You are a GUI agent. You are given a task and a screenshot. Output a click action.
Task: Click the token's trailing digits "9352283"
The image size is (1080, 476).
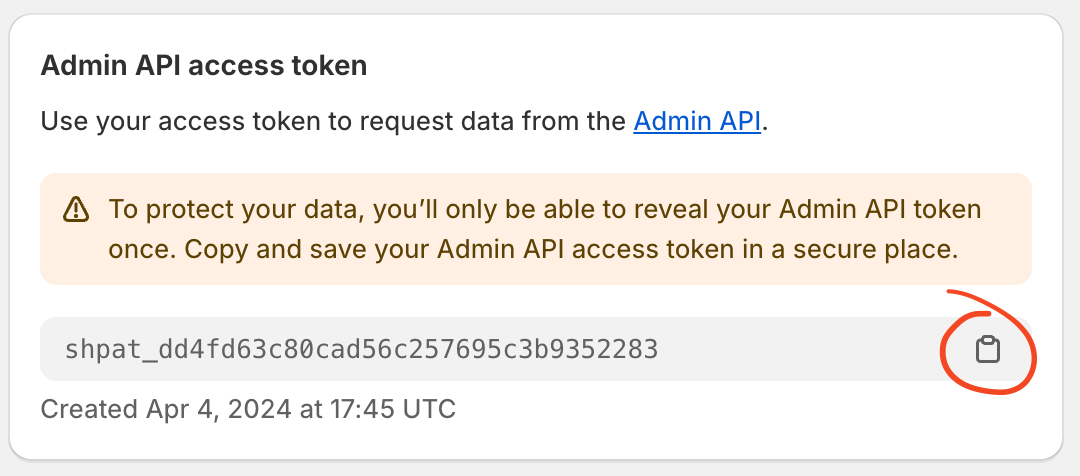602,349
